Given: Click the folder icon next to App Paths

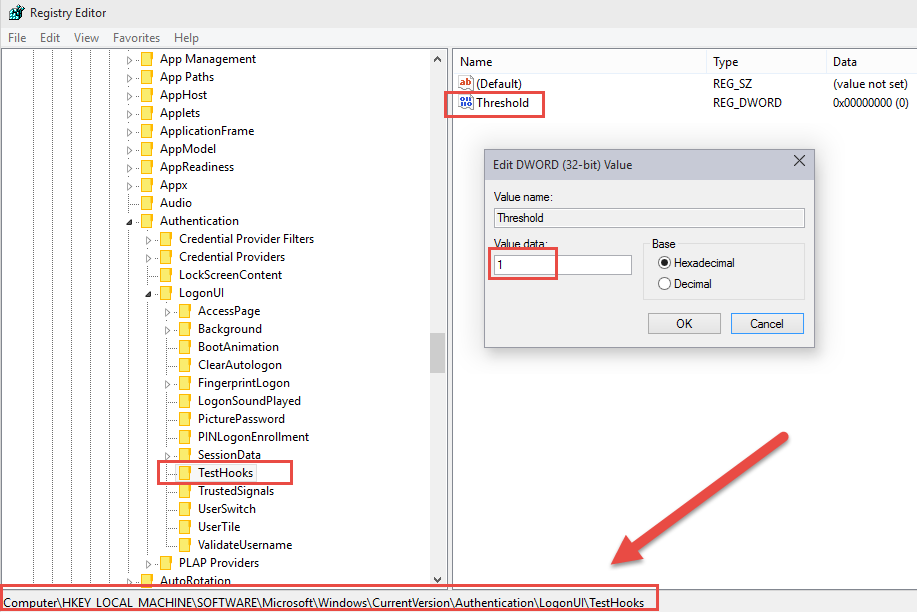Looking at the screenshot, I should [147, 77].
